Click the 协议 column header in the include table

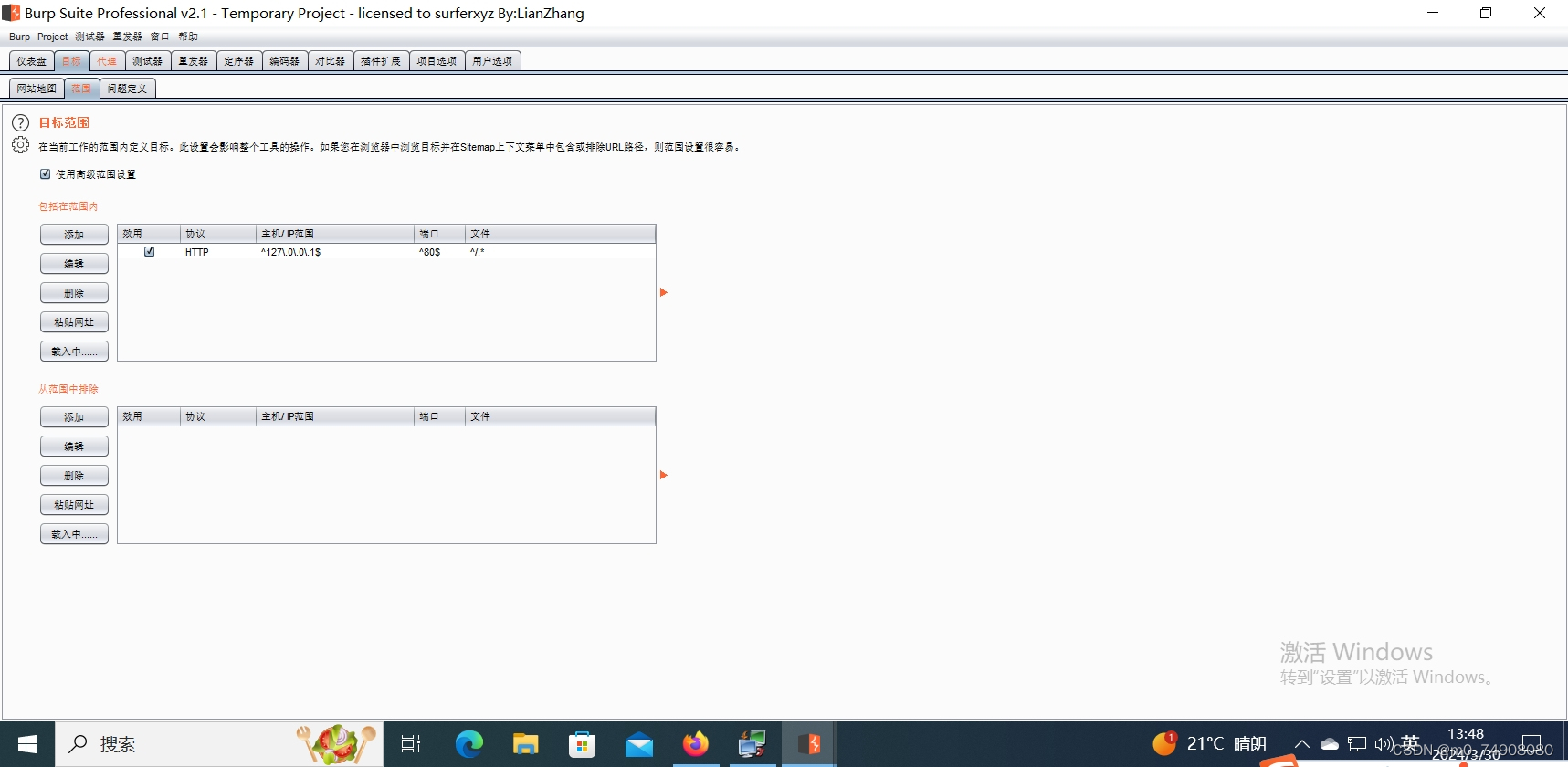point(218,234)
